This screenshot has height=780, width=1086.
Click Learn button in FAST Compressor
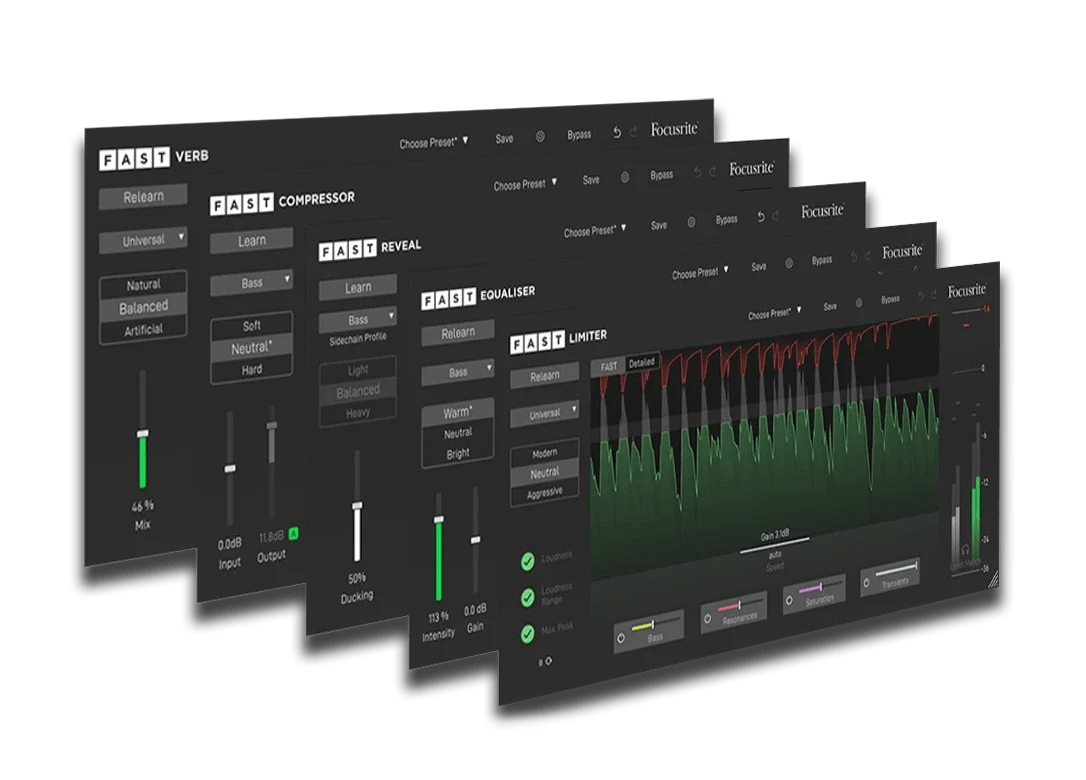click(251, 241)
